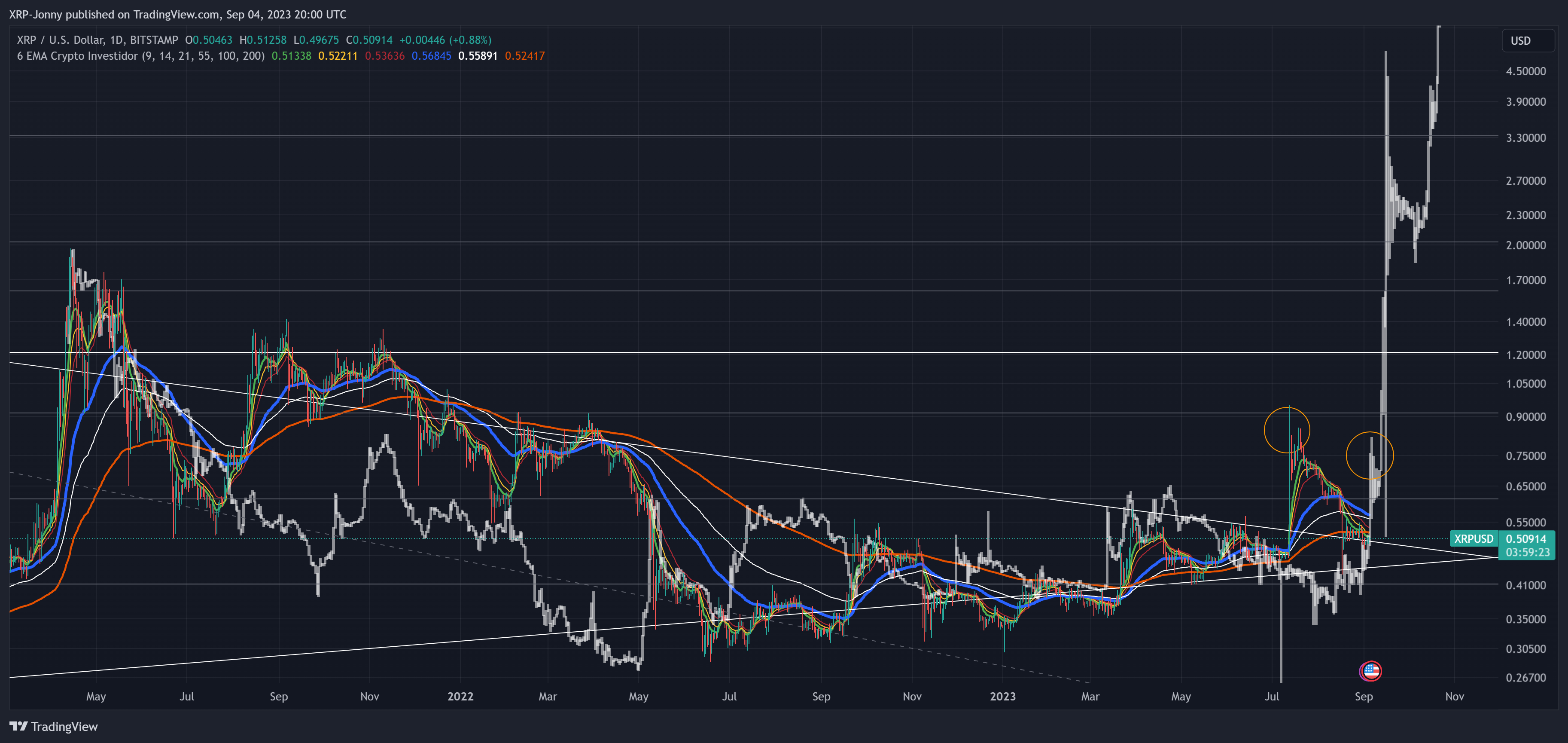Click the 1.20000 price level label

click(x=1525, y=355)
